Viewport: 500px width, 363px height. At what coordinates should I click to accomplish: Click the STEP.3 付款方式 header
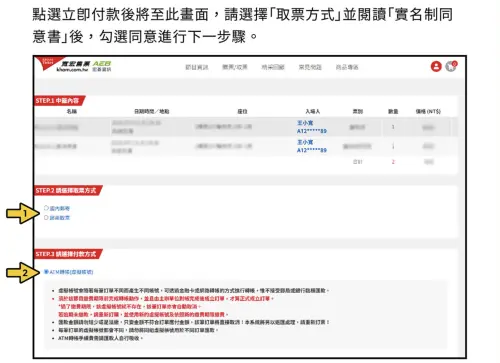[x=68, y=254]
